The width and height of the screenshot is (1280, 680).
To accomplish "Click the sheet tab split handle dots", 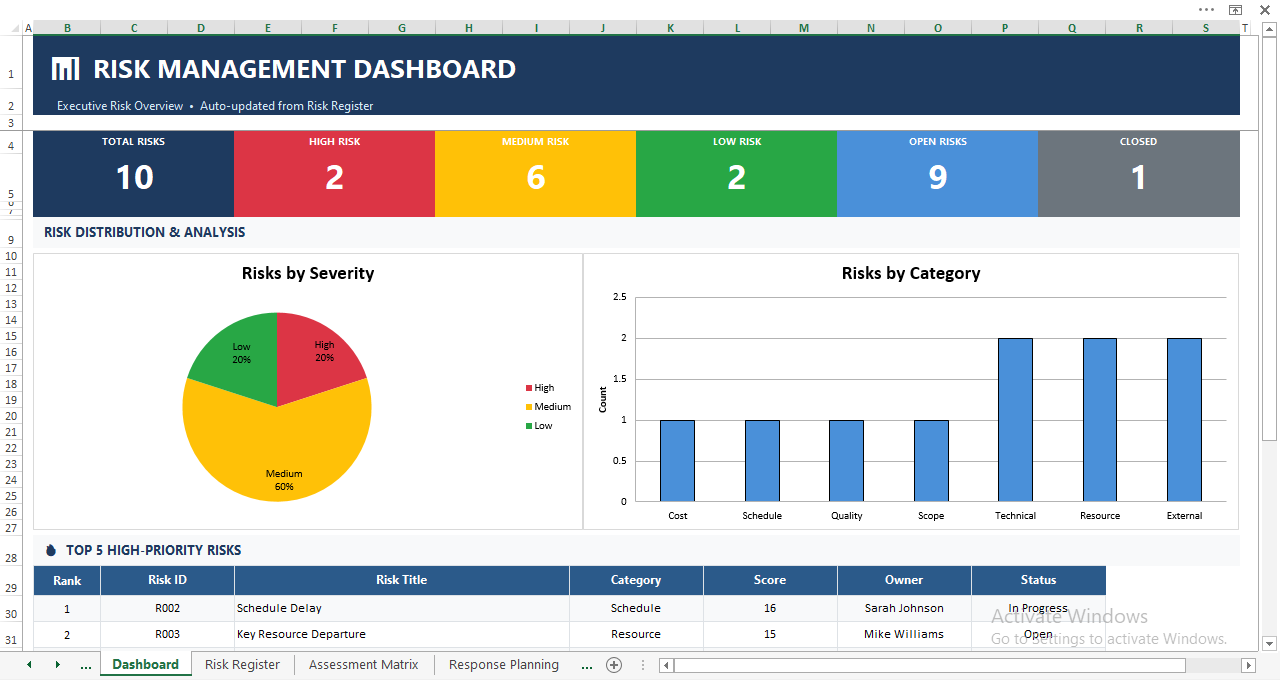I will tap(641, 665).
